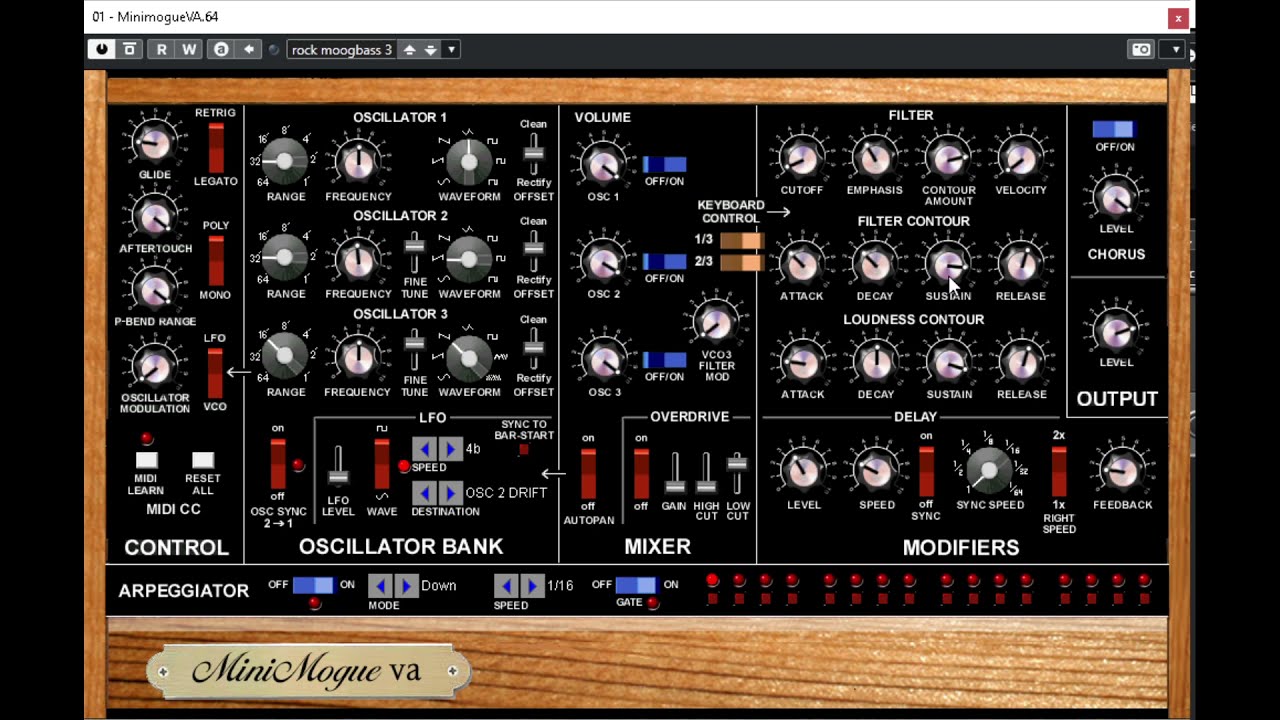The image size is (1280, 720).
Task: Toggle the Chorus Off/On blue switch
Action: click(x=1113, y=129)
